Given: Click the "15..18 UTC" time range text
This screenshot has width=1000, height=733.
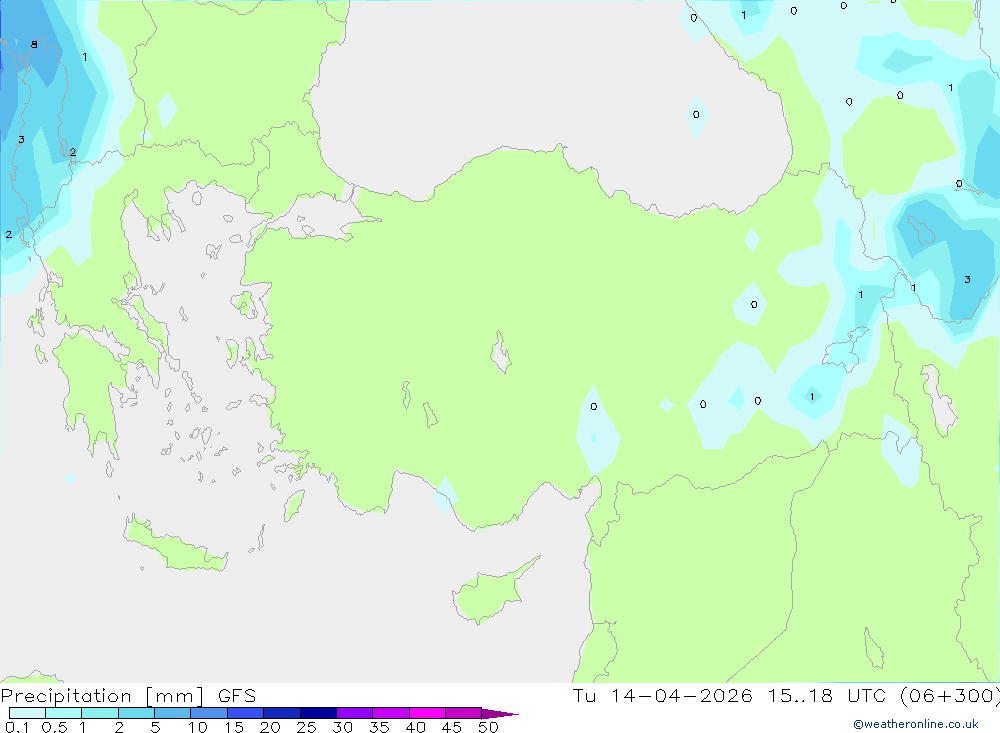Looking at the screenshot, I should pyautogui.click(x=827, y=696).
